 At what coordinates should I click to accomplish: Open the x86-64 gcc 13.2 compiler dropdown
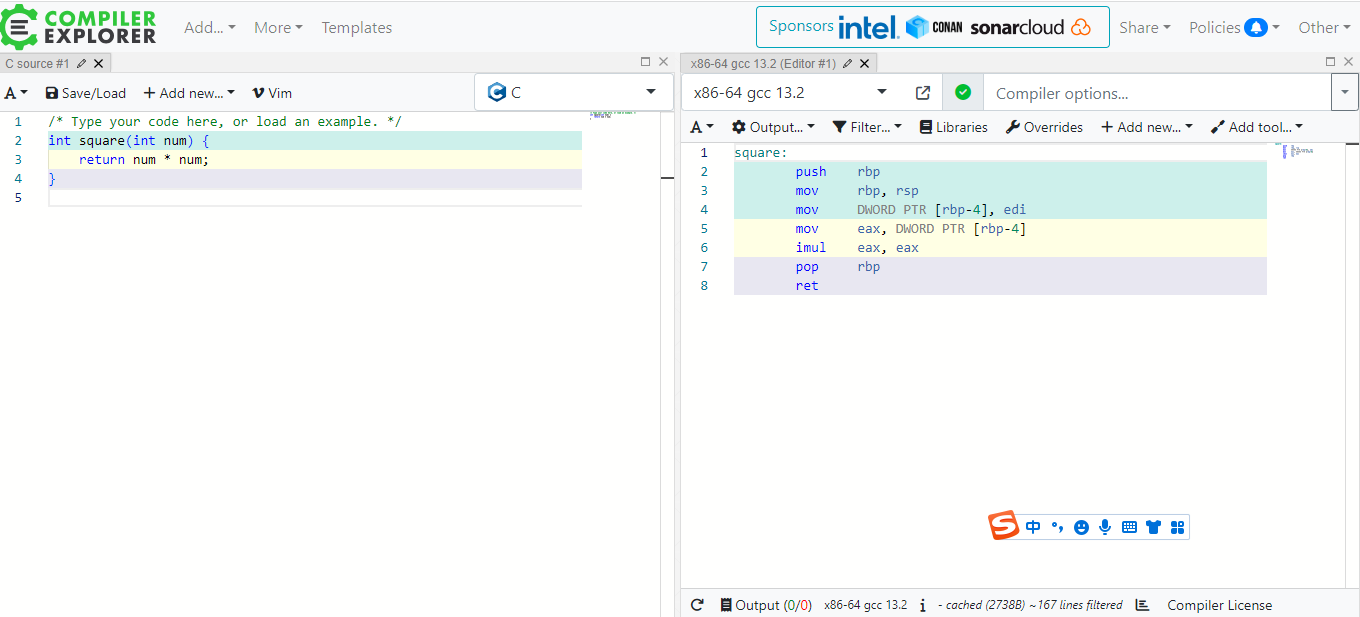(790, 92)
